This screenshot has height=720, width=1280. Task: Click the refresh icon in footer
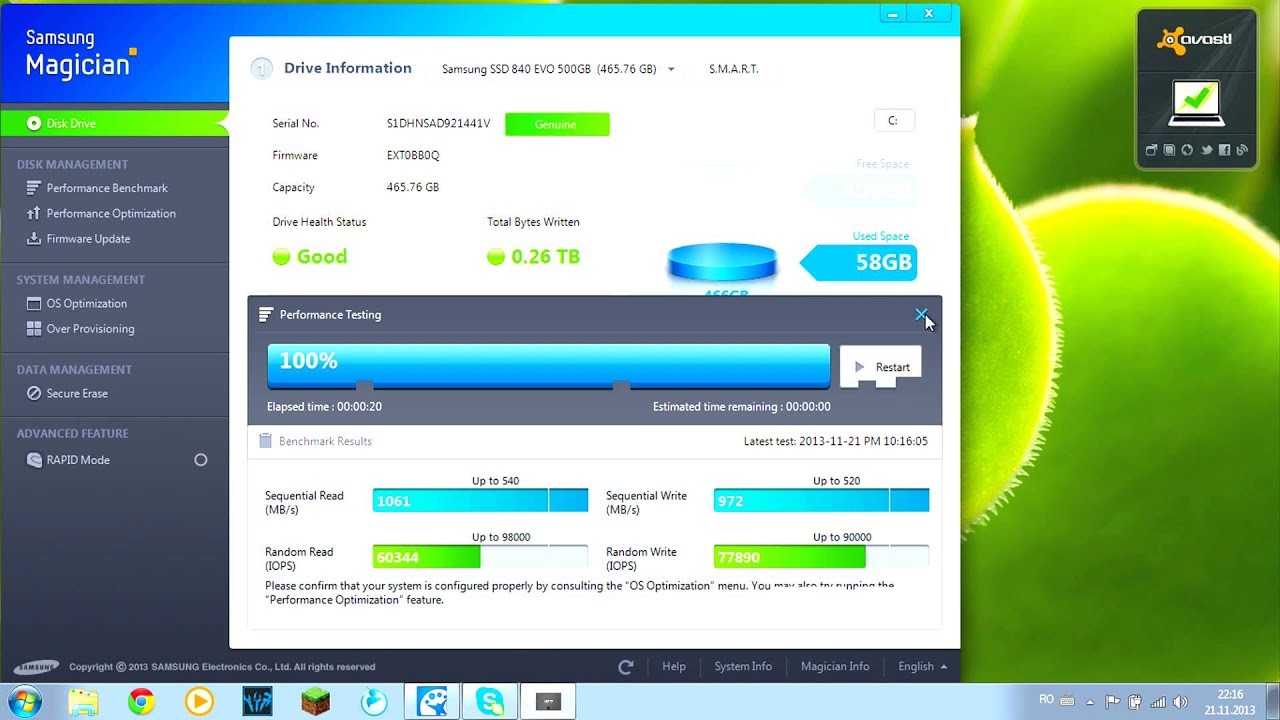tap(626, 667)
